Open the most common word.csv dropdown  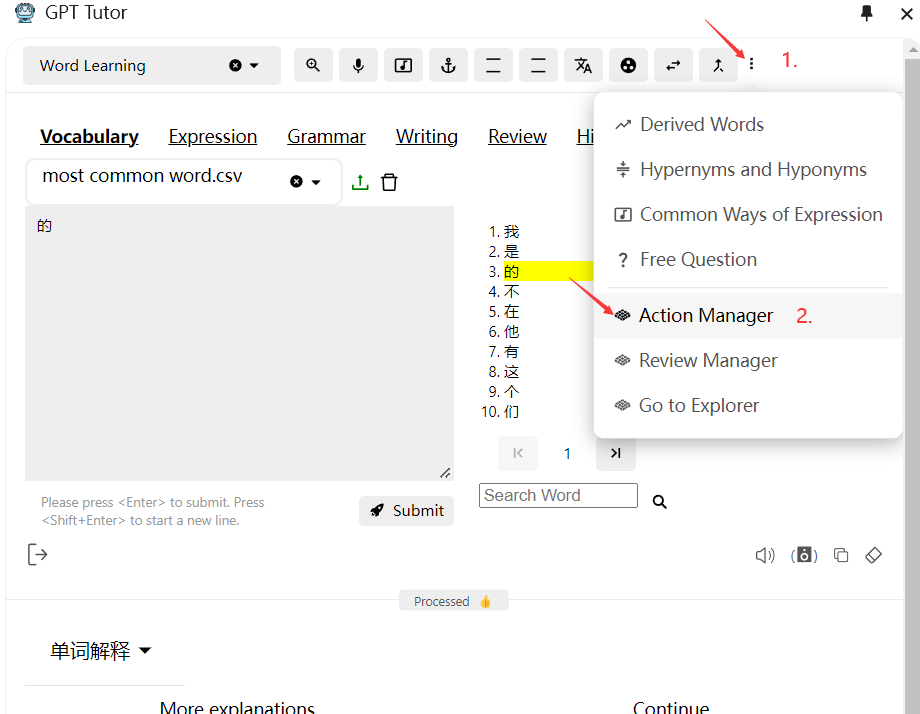tap(316, 182)
